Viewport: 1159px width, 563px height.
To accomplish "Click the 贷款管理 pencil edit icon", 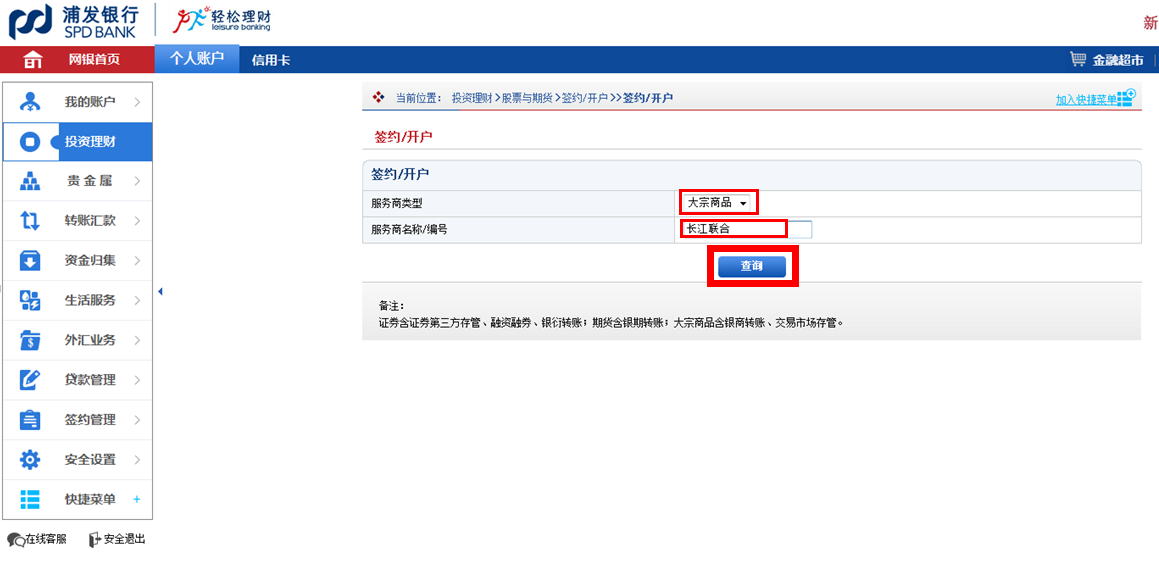I will [x=30, y=380].
